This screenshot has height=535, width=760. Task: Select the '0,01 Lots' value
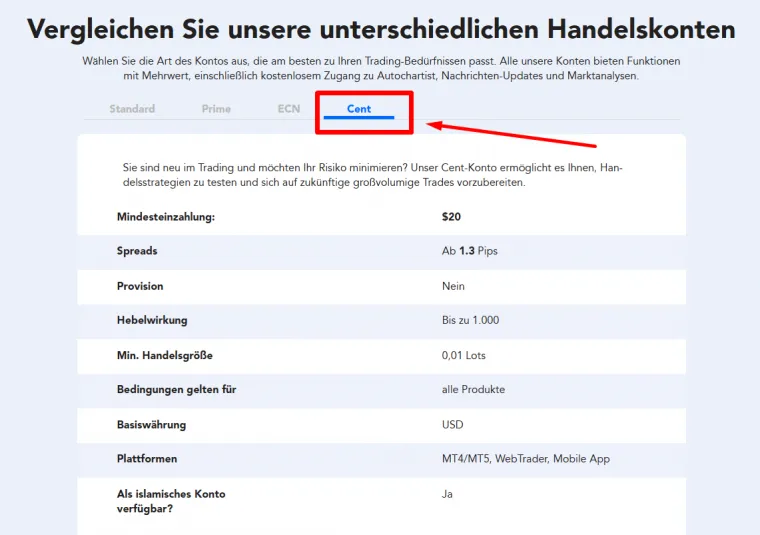[464, 355]
